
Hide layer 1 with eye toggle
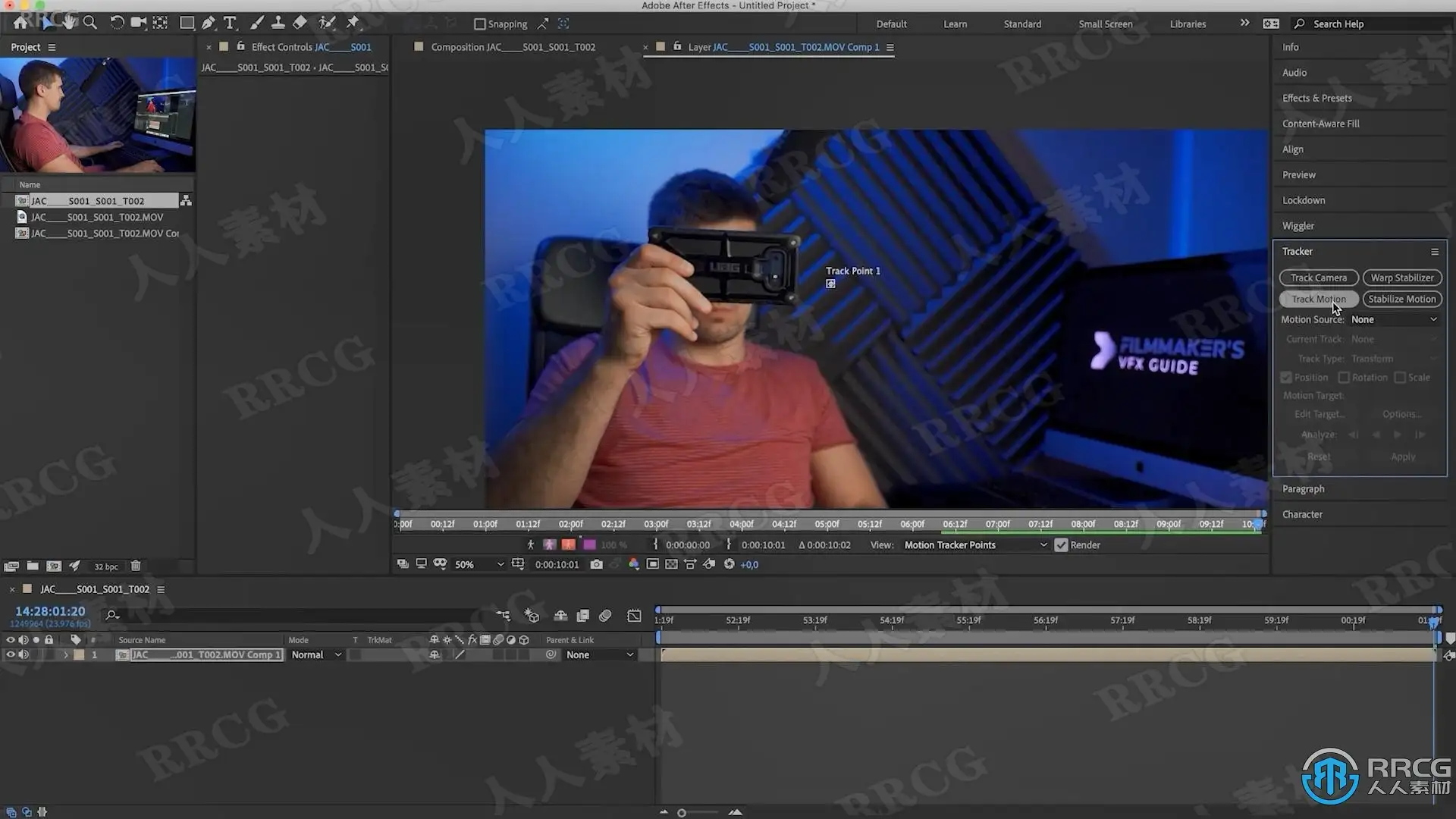[x=11, y=654]
